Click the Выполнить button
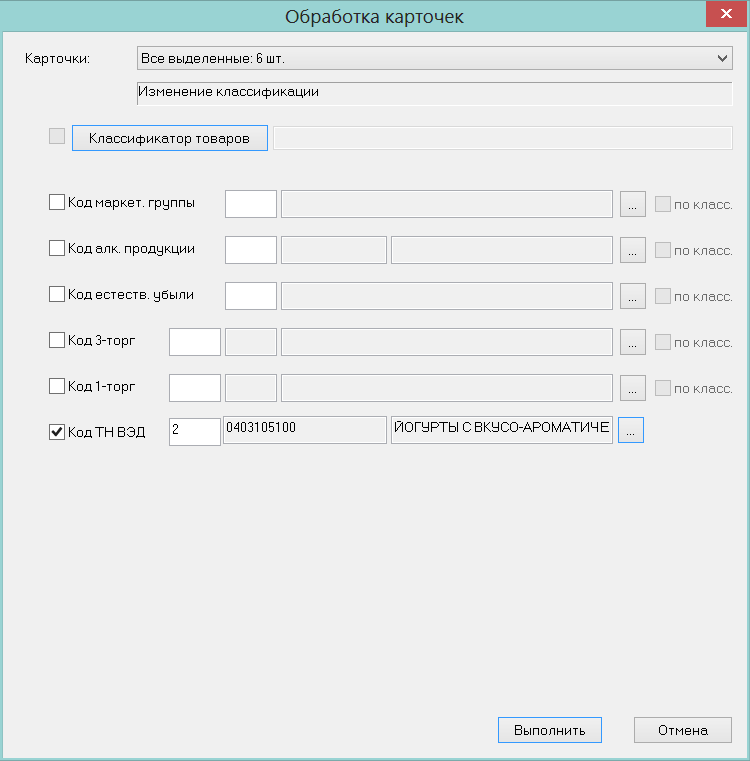This screenshot has height=761, width=750. [550, 730]
